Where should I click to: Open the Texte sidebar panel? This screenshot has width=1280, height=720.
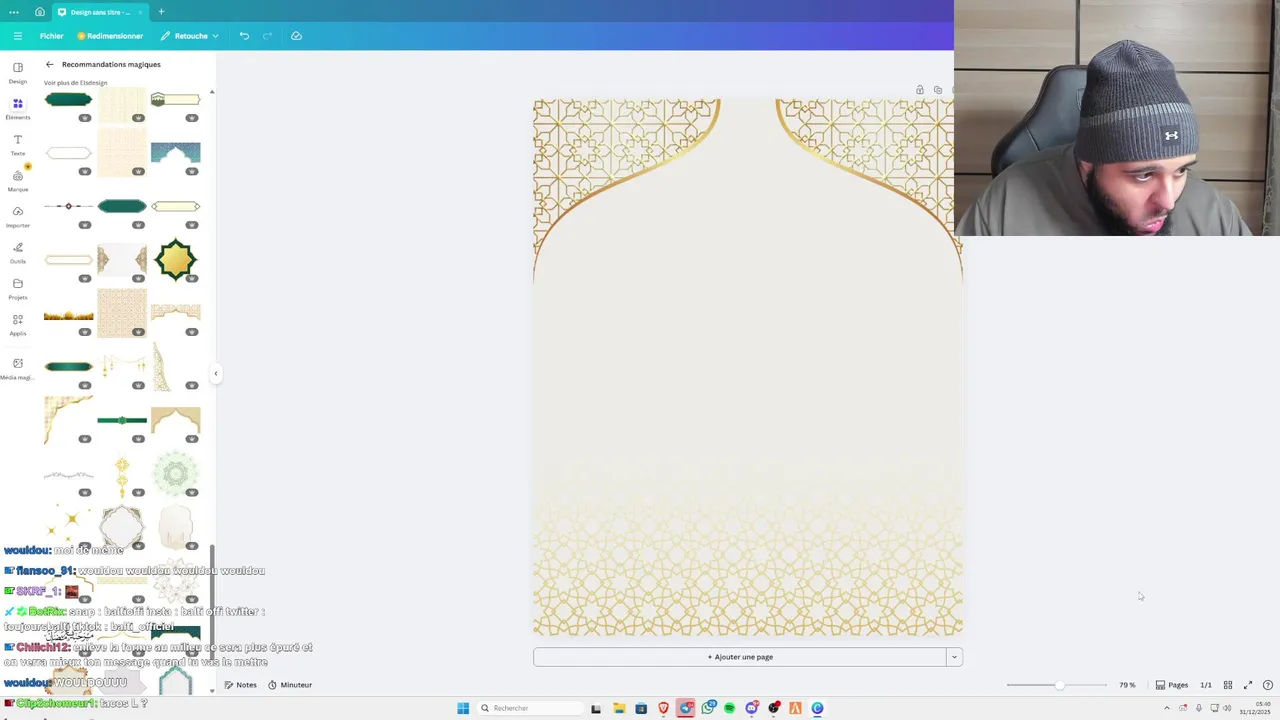click(x=18, y=144)
